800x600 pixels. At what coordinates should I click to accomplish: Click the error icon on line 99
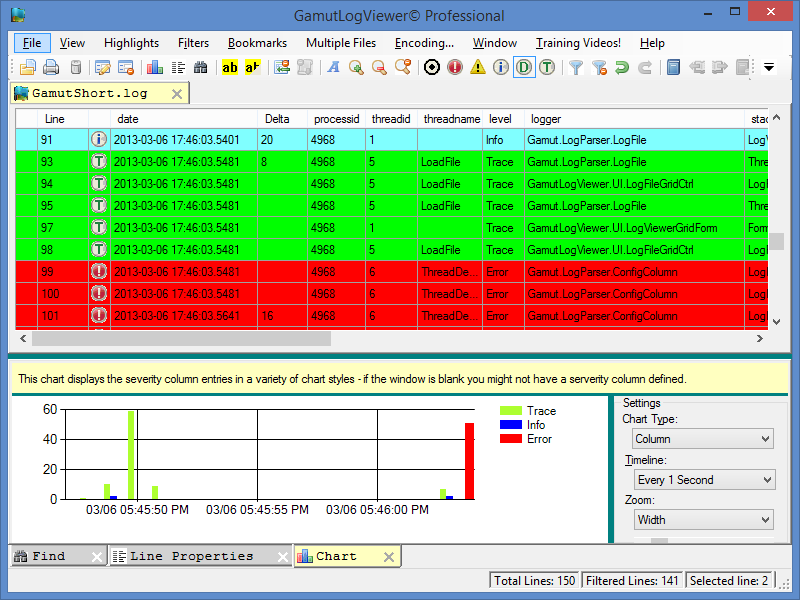(98, 271)
